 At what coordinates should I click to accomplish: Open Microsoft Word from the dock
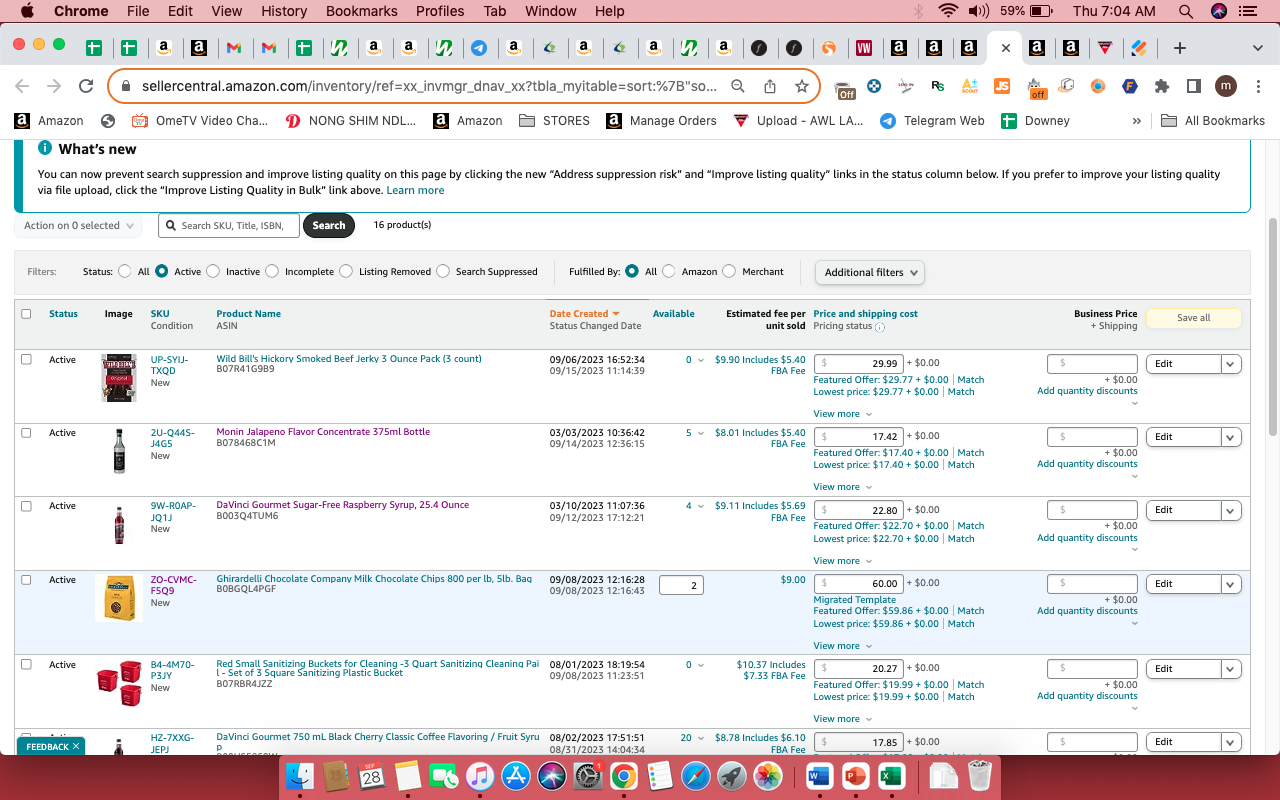coord(819,776)
